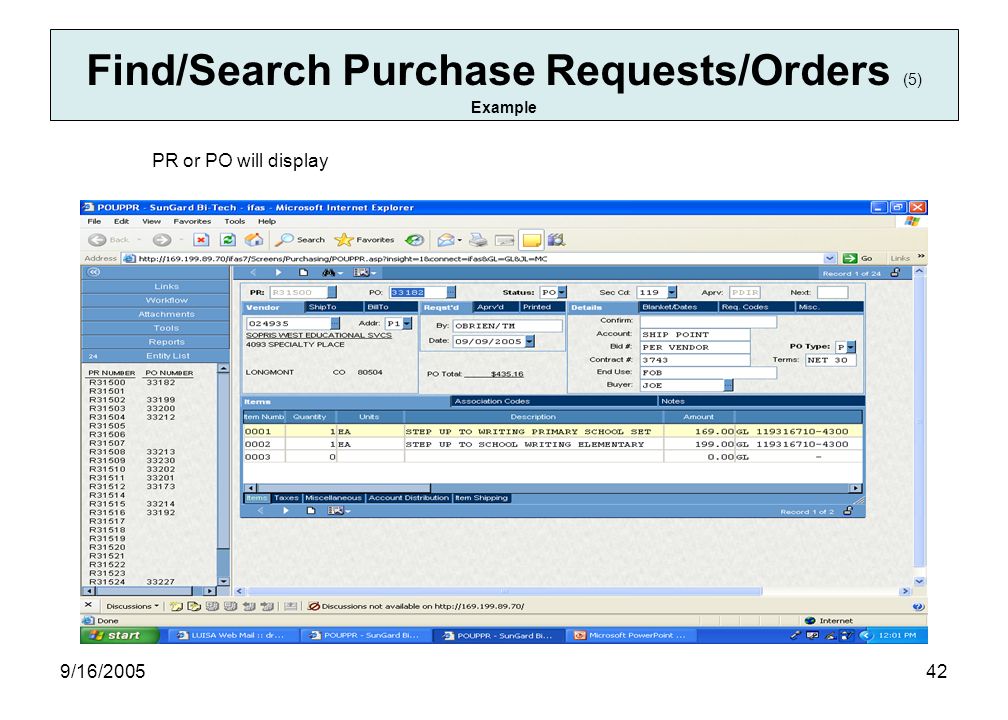
Task: Open the vendor 024935 lookup button
Action: pyautogui.click(x=335, y=323)
